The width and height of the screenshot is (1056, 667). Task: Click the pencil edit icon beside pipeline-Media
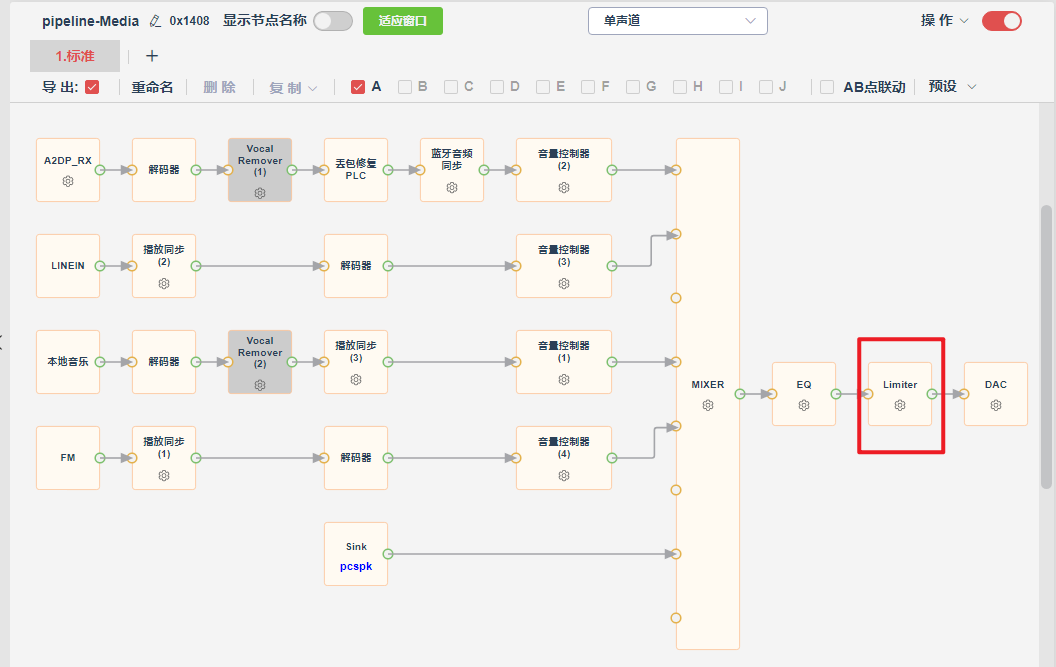click(155, 22)
